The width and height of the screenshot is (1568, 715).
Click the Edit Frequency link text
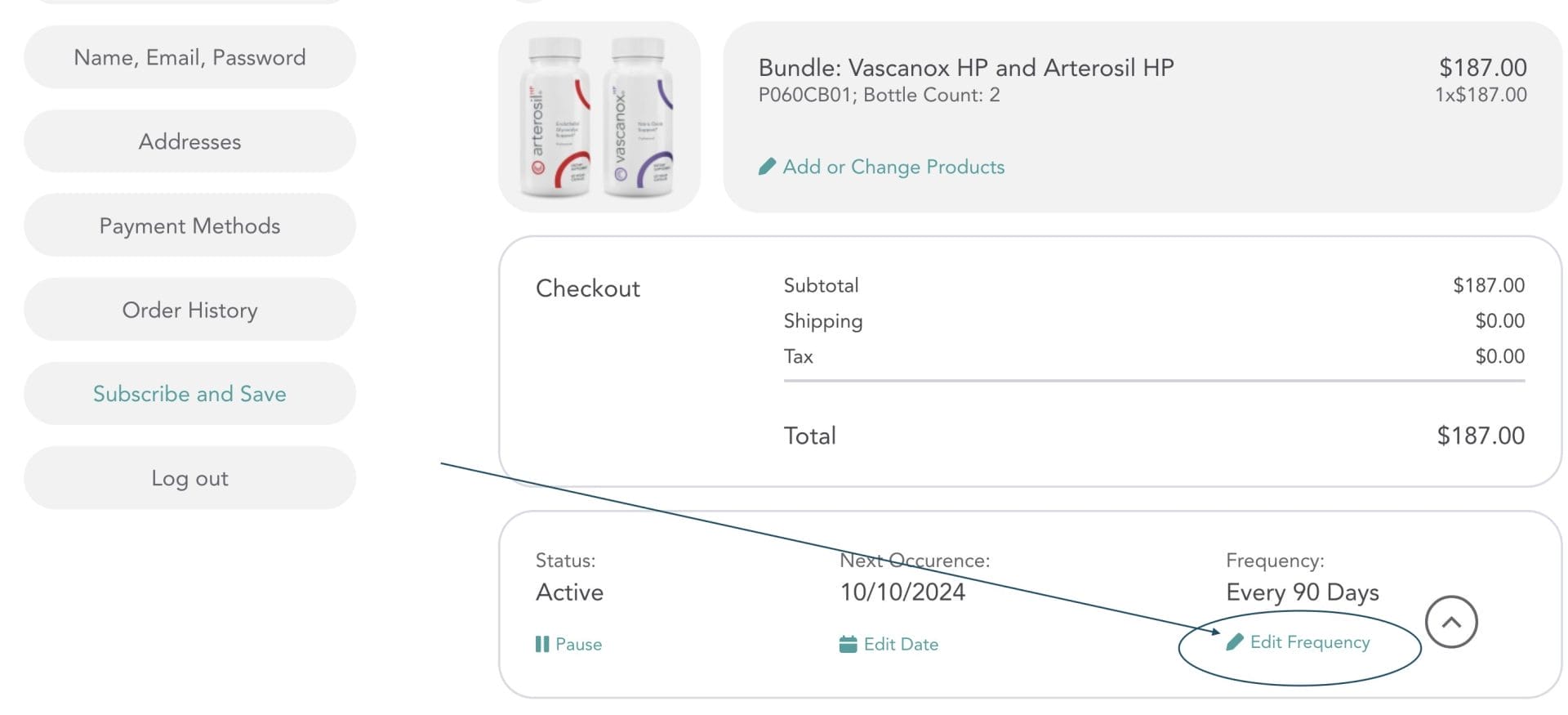point(1310,642)
